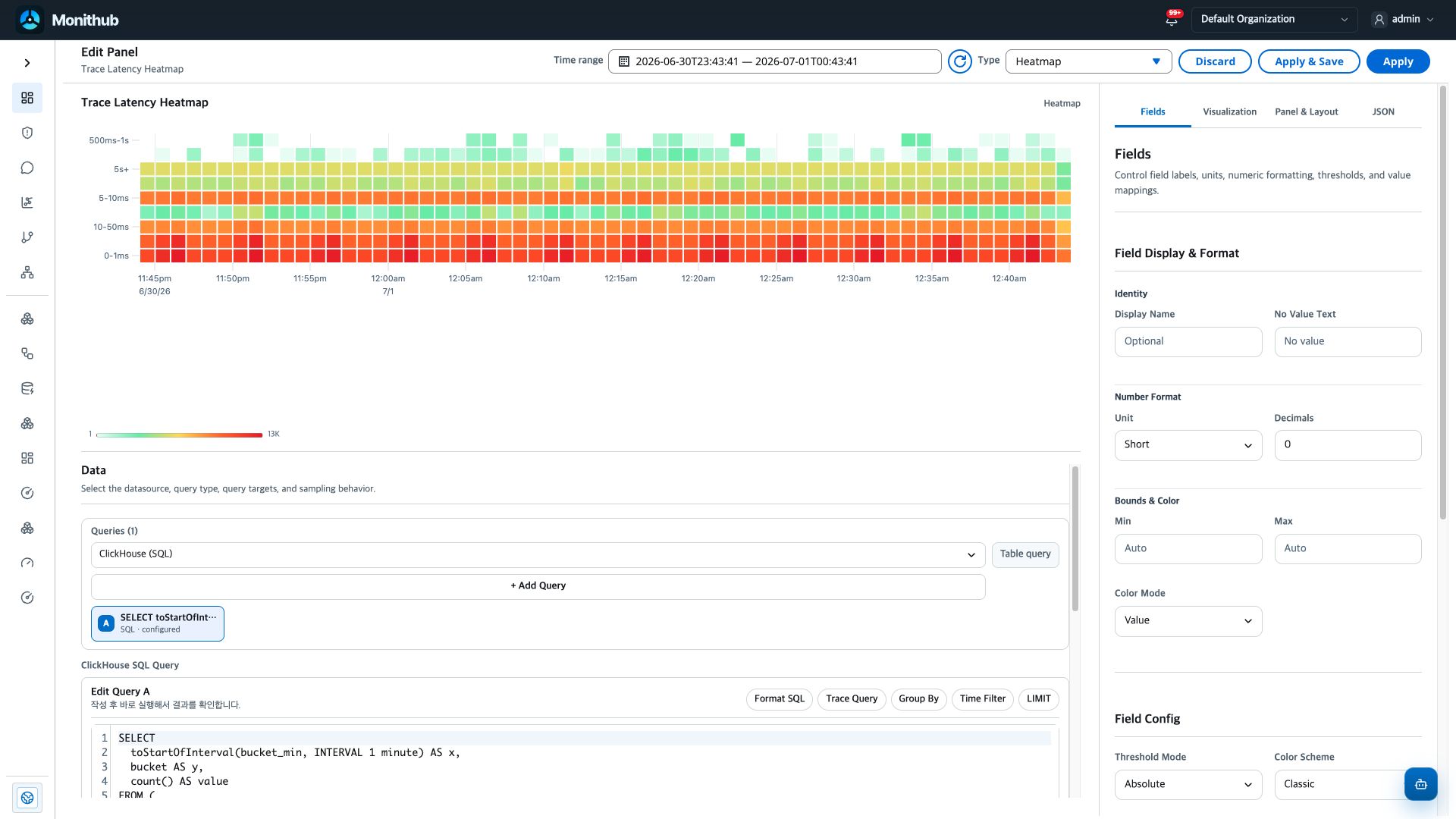Image resolution: width=1456 pixels, height=819 pixels.
Task: Click the database icon in sidebar
Action: click(x=27, y=388)
